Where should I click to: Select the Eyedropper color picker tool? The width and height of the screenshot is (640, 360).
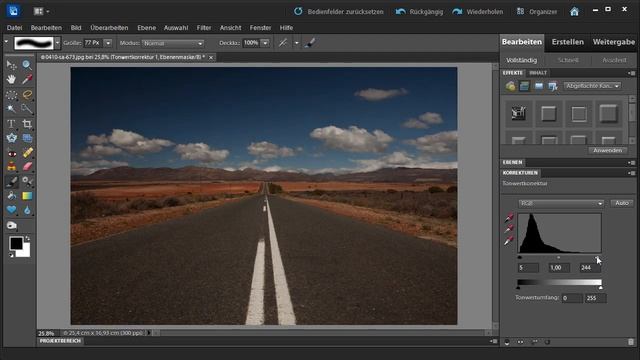coord(27,79)
